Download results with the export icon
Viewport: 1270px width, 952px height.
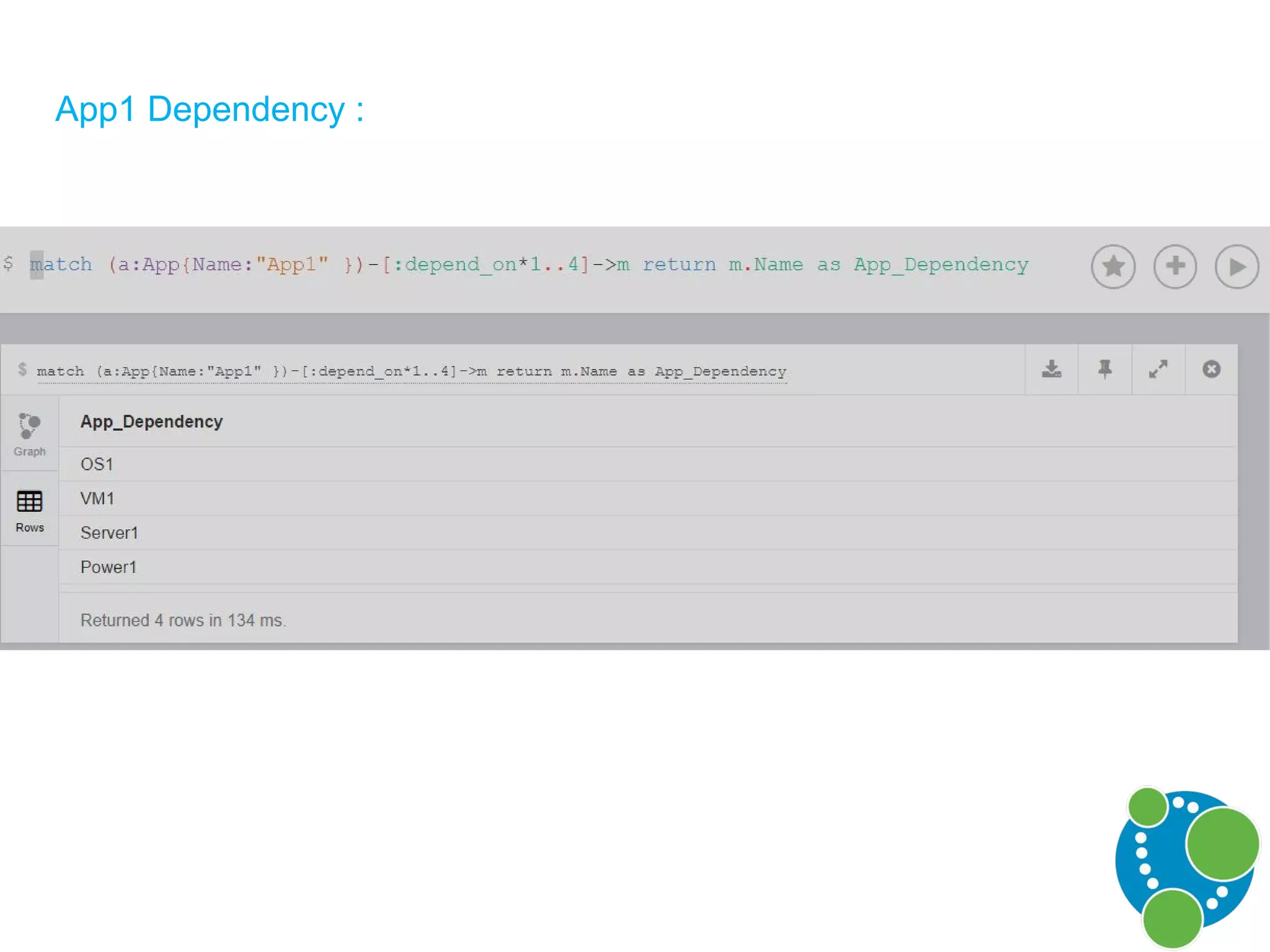(x=1052, y=369)
